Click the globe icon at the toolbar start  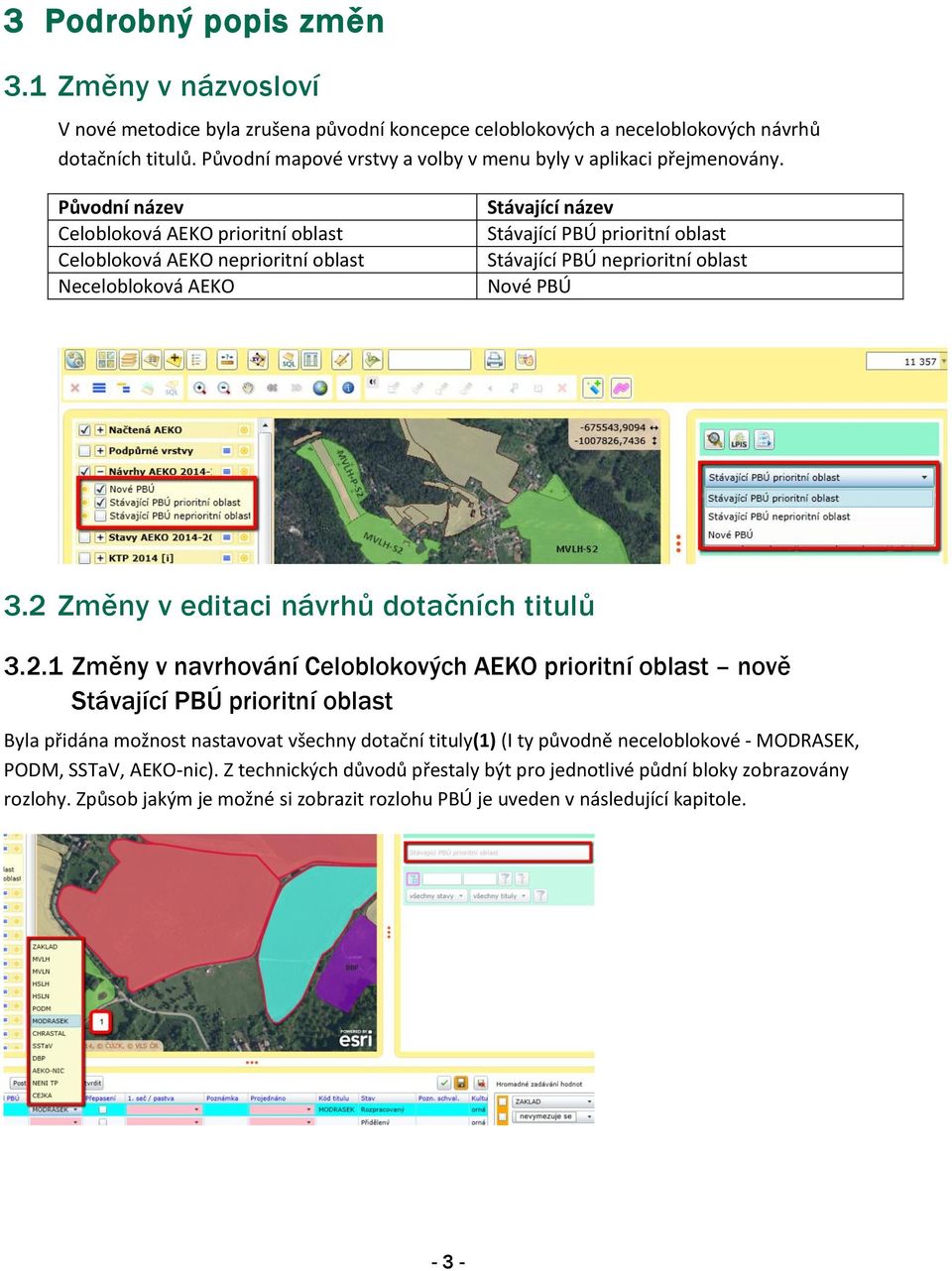pos(73,359)
